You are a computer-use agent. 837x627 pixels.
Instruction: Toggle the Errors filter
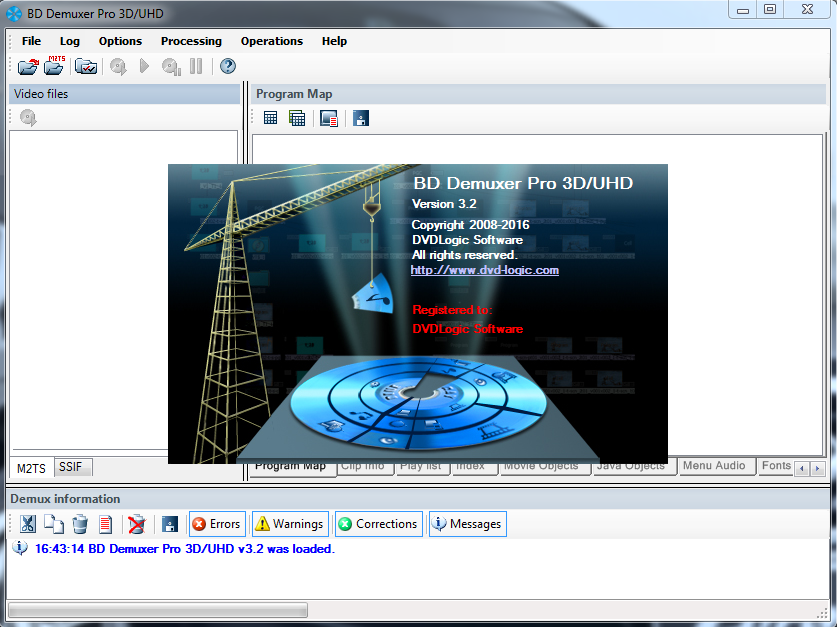[x=218, y=524]
